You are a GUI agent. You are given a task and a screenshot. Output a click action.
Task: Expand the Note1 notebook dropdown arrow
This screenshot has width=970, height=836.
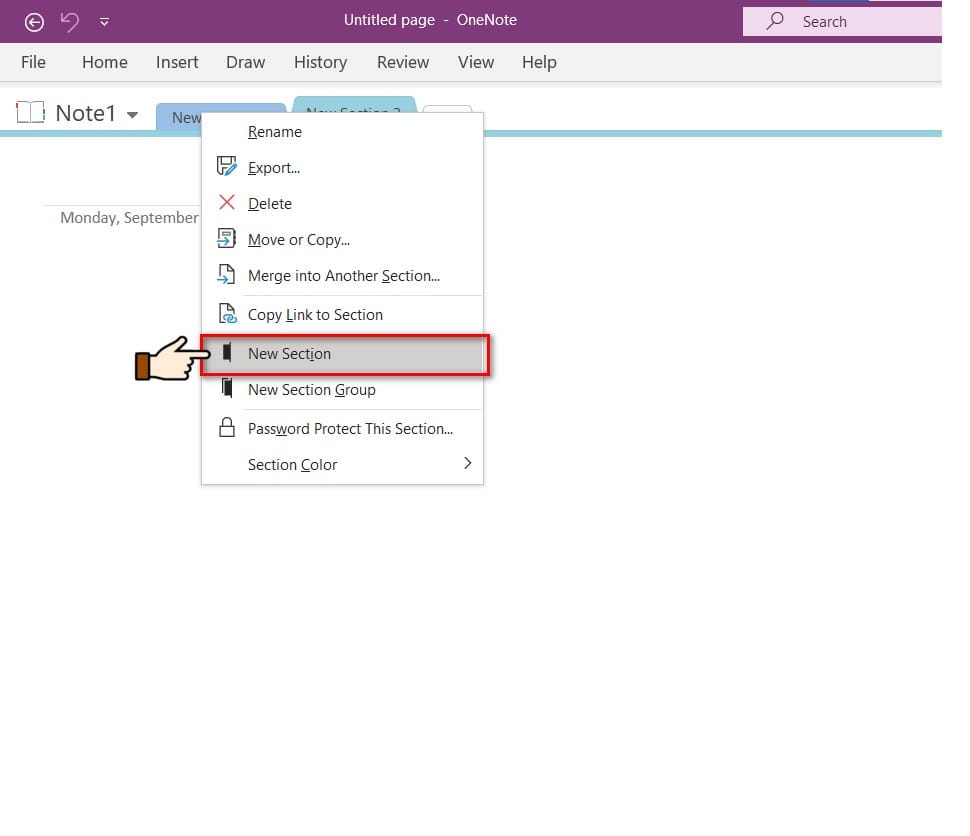(x=132, y=114)
